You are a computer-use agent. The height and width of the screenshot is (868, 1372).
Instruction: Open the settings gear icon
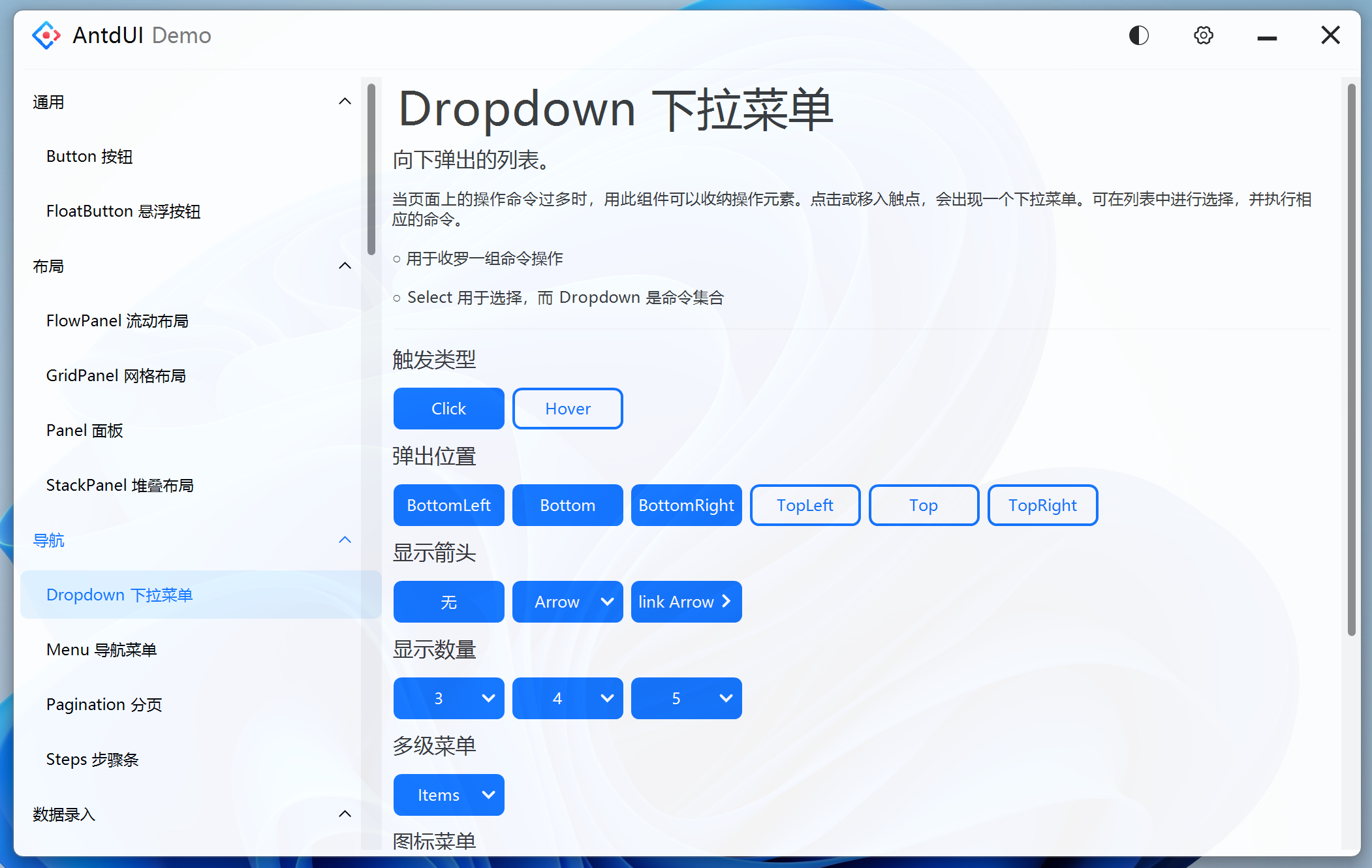(x=1203, y=35)
